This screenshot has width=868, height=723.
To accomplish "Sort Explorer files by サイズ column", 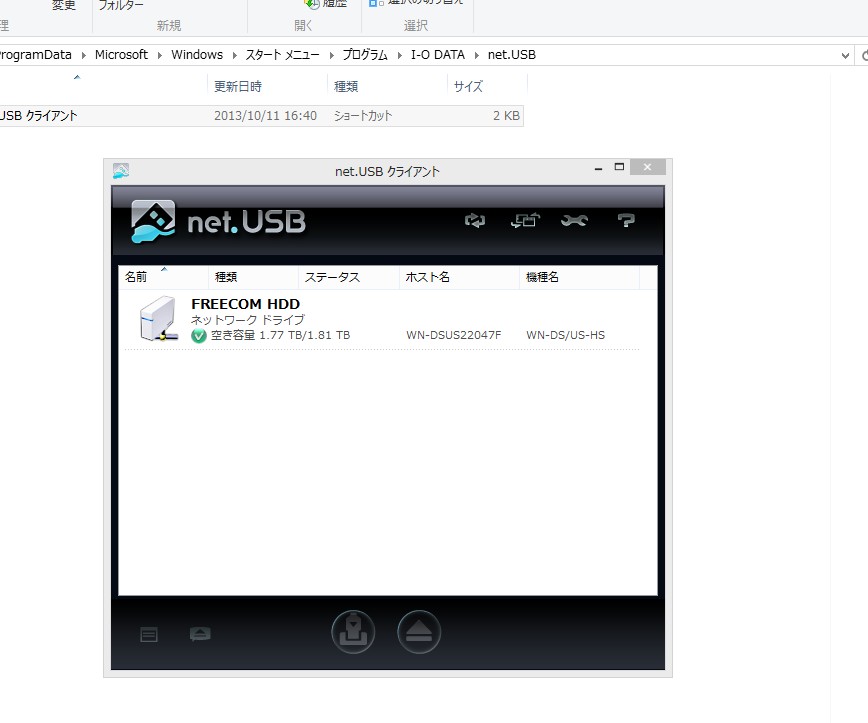I will tap(487, 86).
